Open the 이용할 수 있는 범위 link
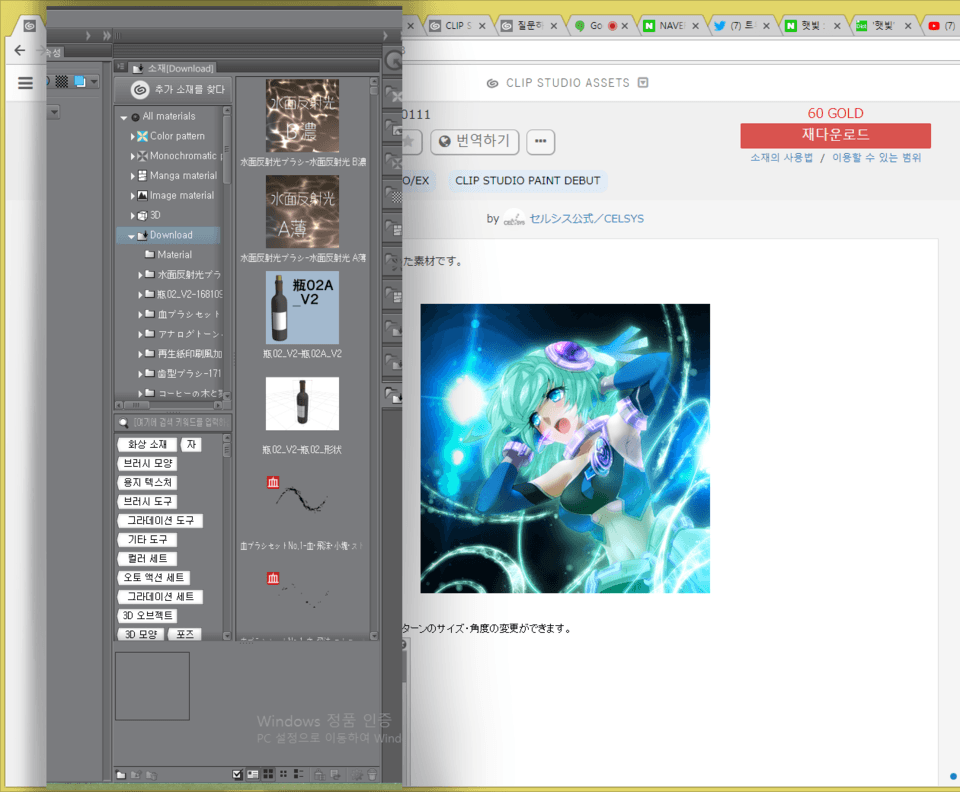960x792 pixels. pos(876,157)
